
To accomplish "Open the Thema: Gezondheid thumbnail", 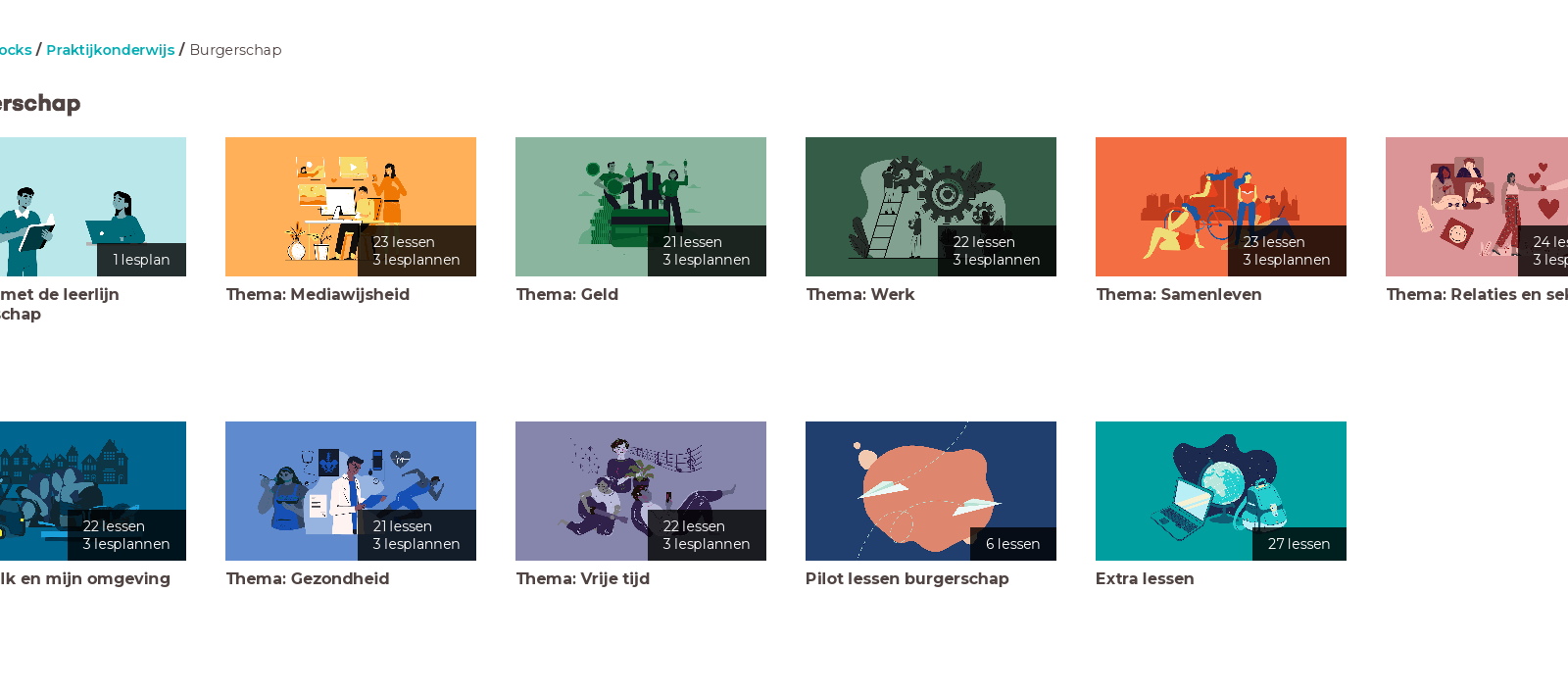I will pyautogui.click(x=351, y=491).
